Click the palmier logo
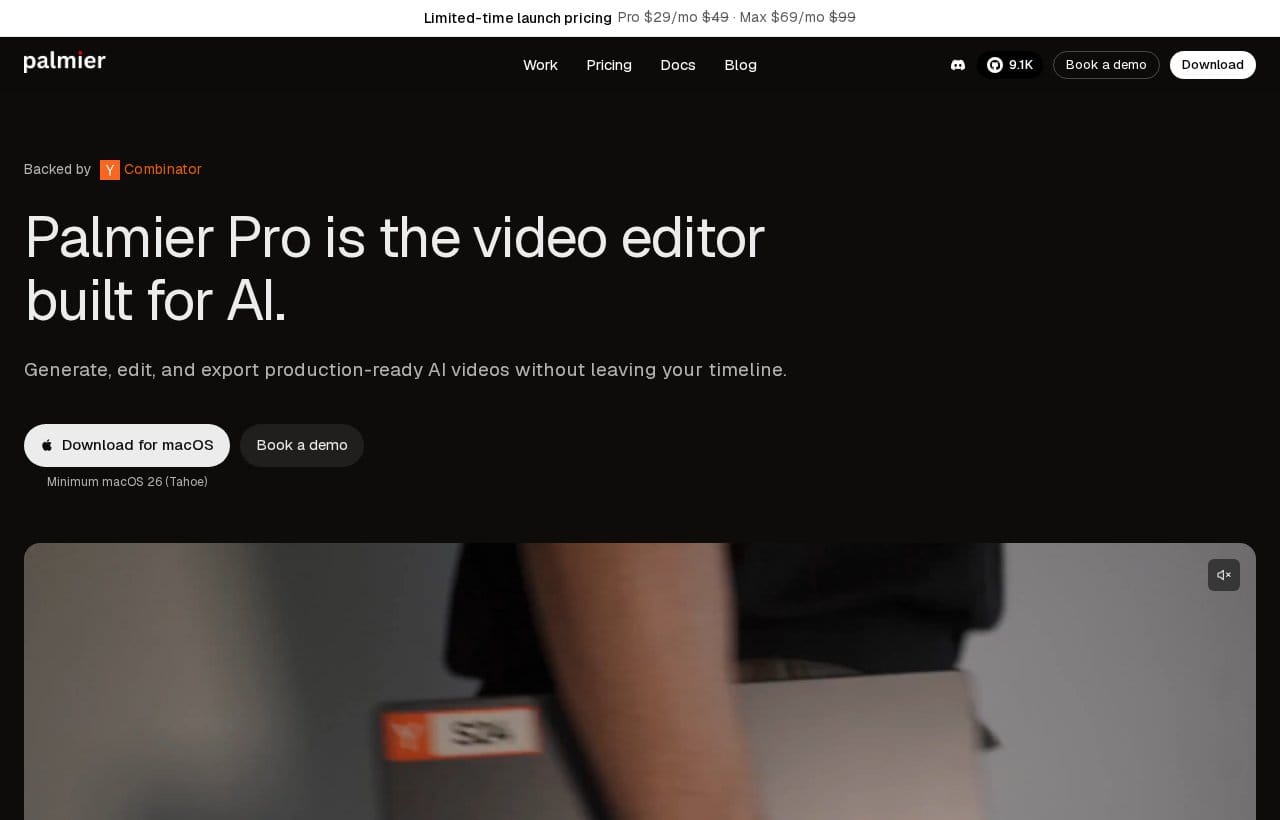1280x820 pixels. 65,62
